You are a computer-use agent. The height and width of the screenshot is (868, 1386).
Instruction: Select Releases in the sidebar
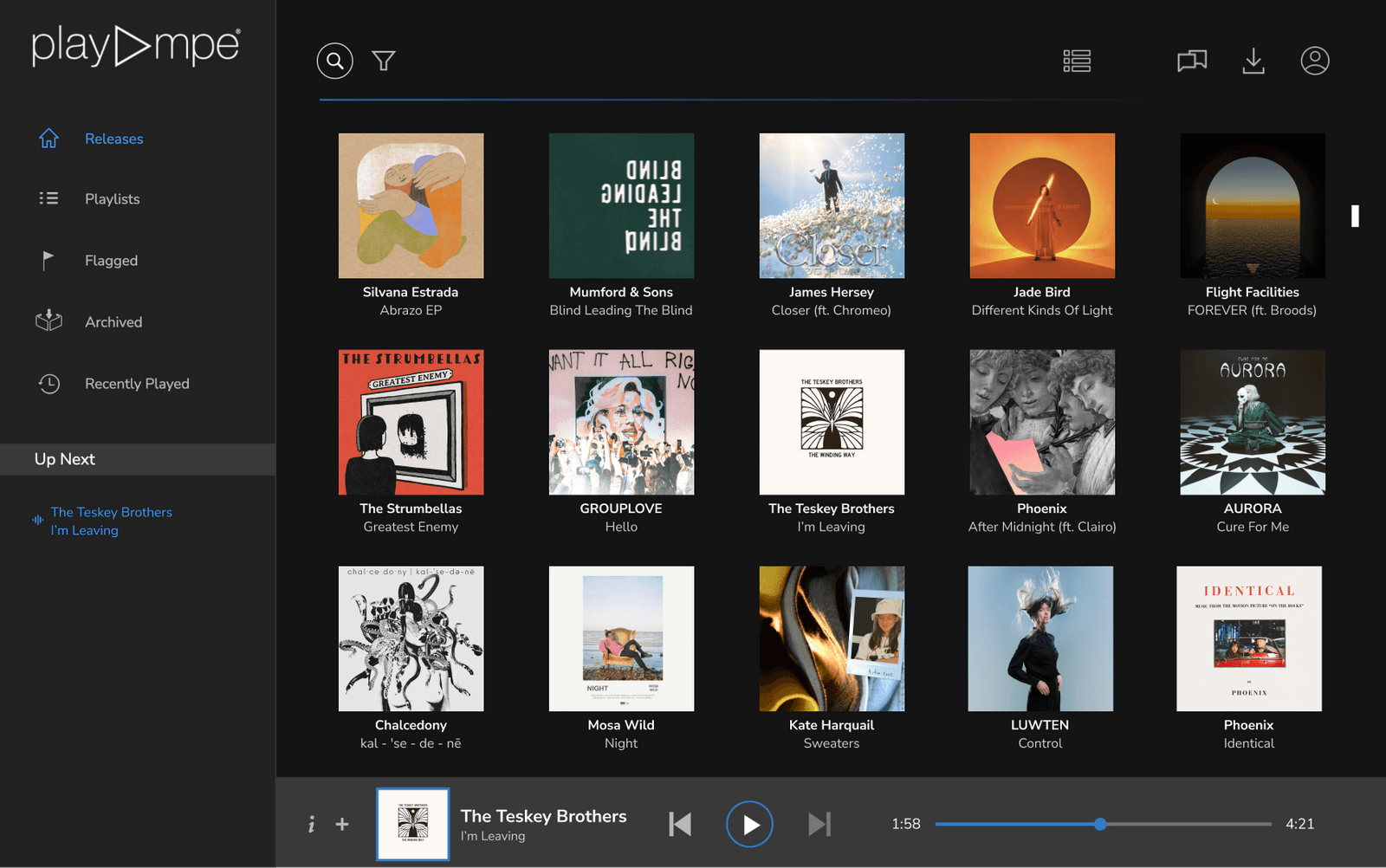click(113, 139)
